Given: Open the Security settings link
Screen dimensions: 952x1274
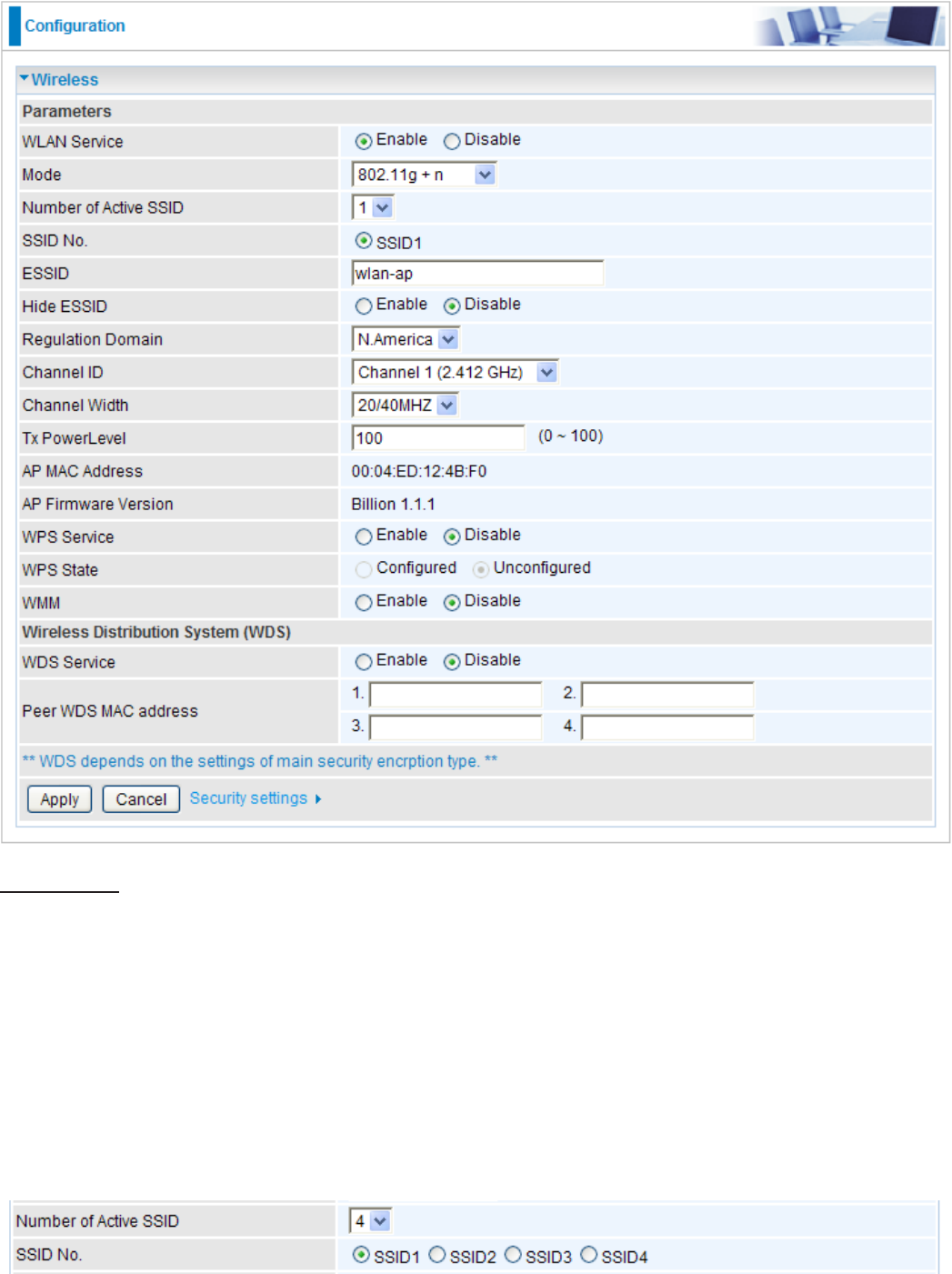Looking at the screenshot, I should tap(256, 798).
